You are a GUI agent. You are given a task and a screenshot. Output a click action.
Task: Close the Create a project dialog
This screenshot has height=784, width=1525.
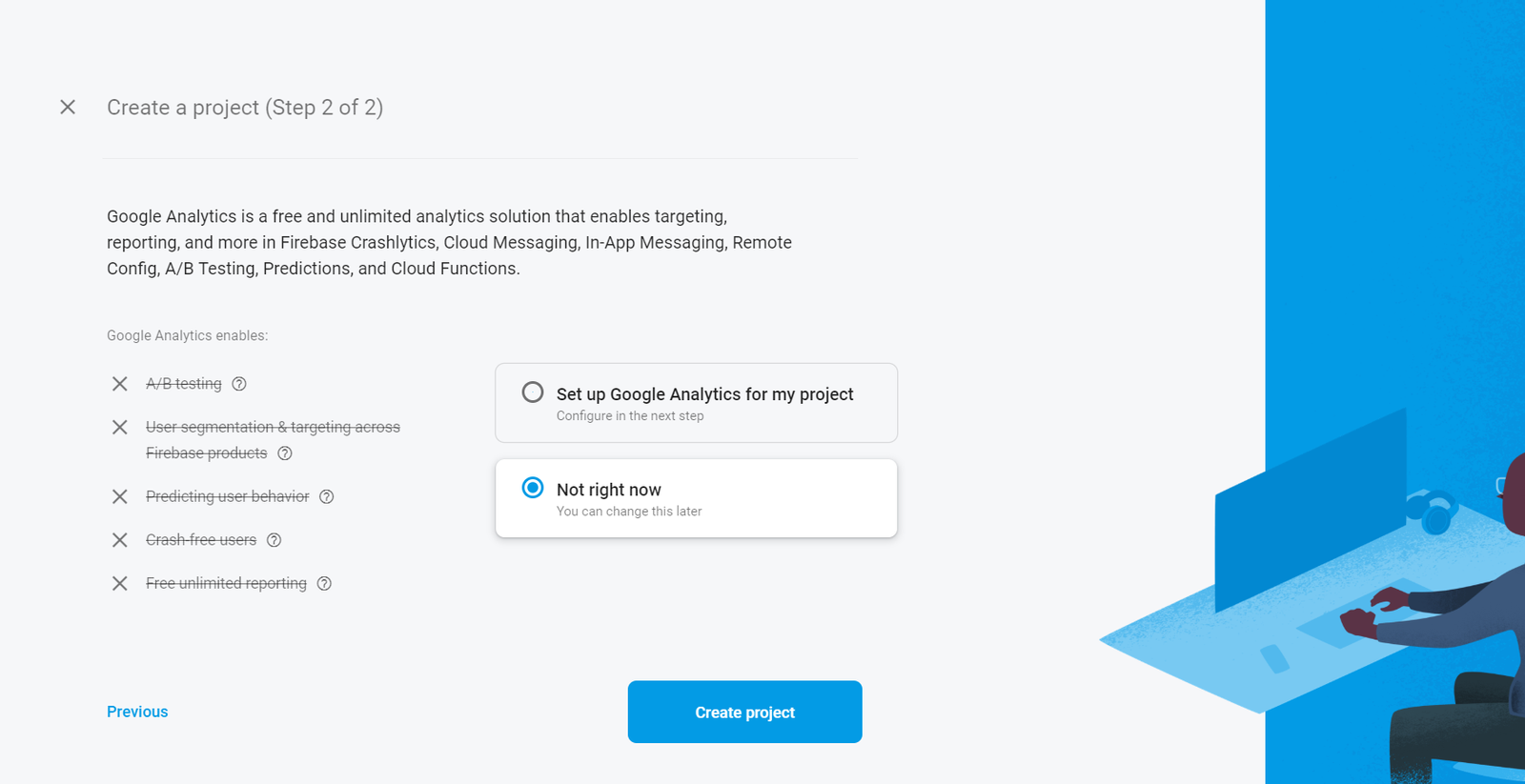pos(67,107)
